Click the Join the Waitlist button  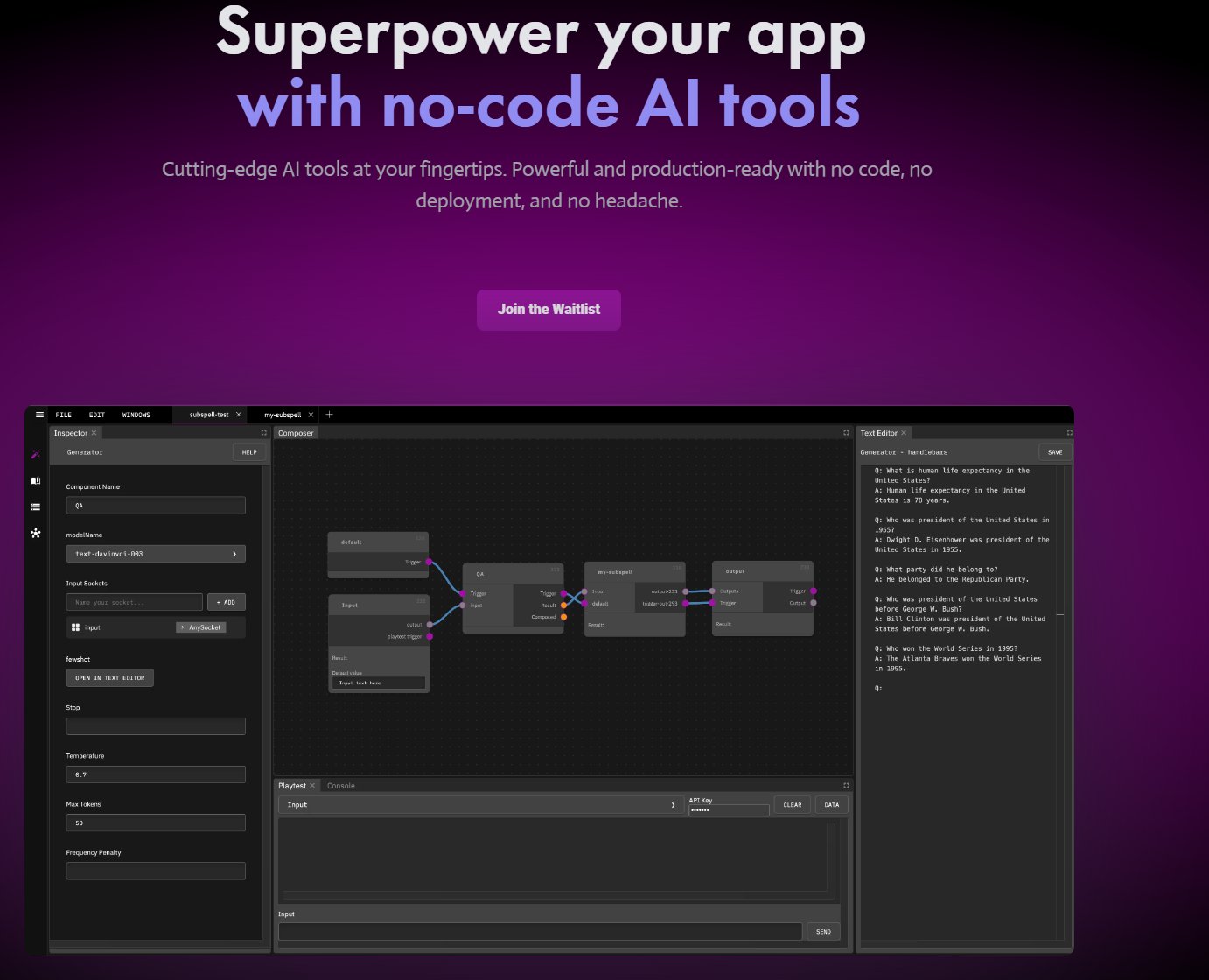pyautogui.click(x=549, y=310)
